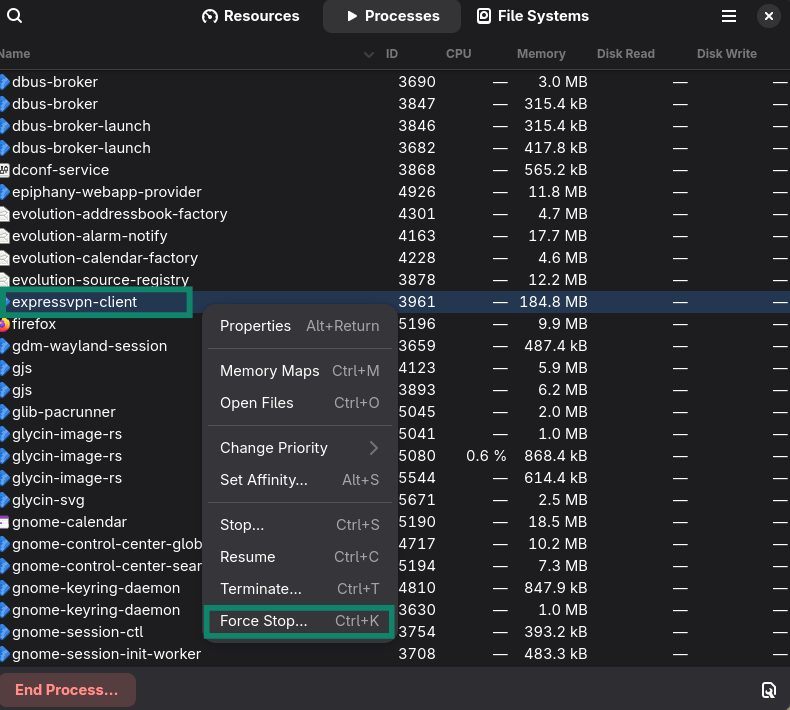790x710 pixels.
Task: Select the gnome-keyring-daemon row with ID 4810
Action: point(395,589)
